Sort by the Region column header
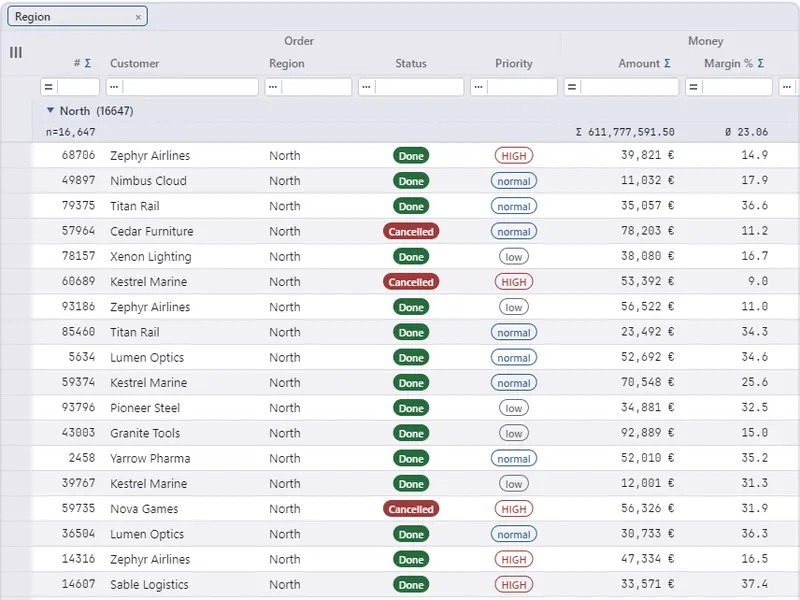This screenshot has height=600, width=800. 287,63
